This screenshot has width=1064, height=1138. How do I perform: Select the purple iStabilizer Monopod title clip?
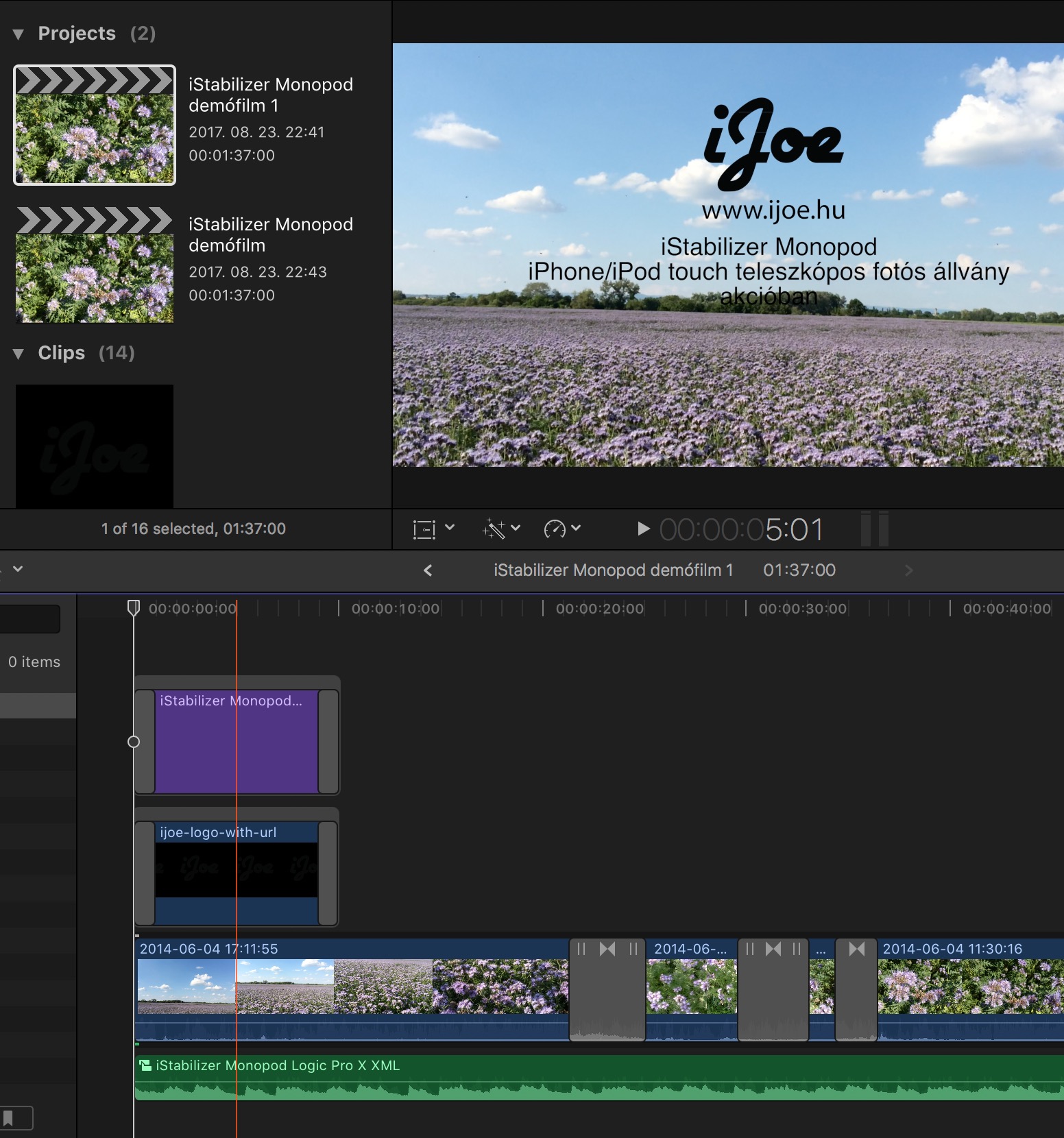tap(237, 742)
